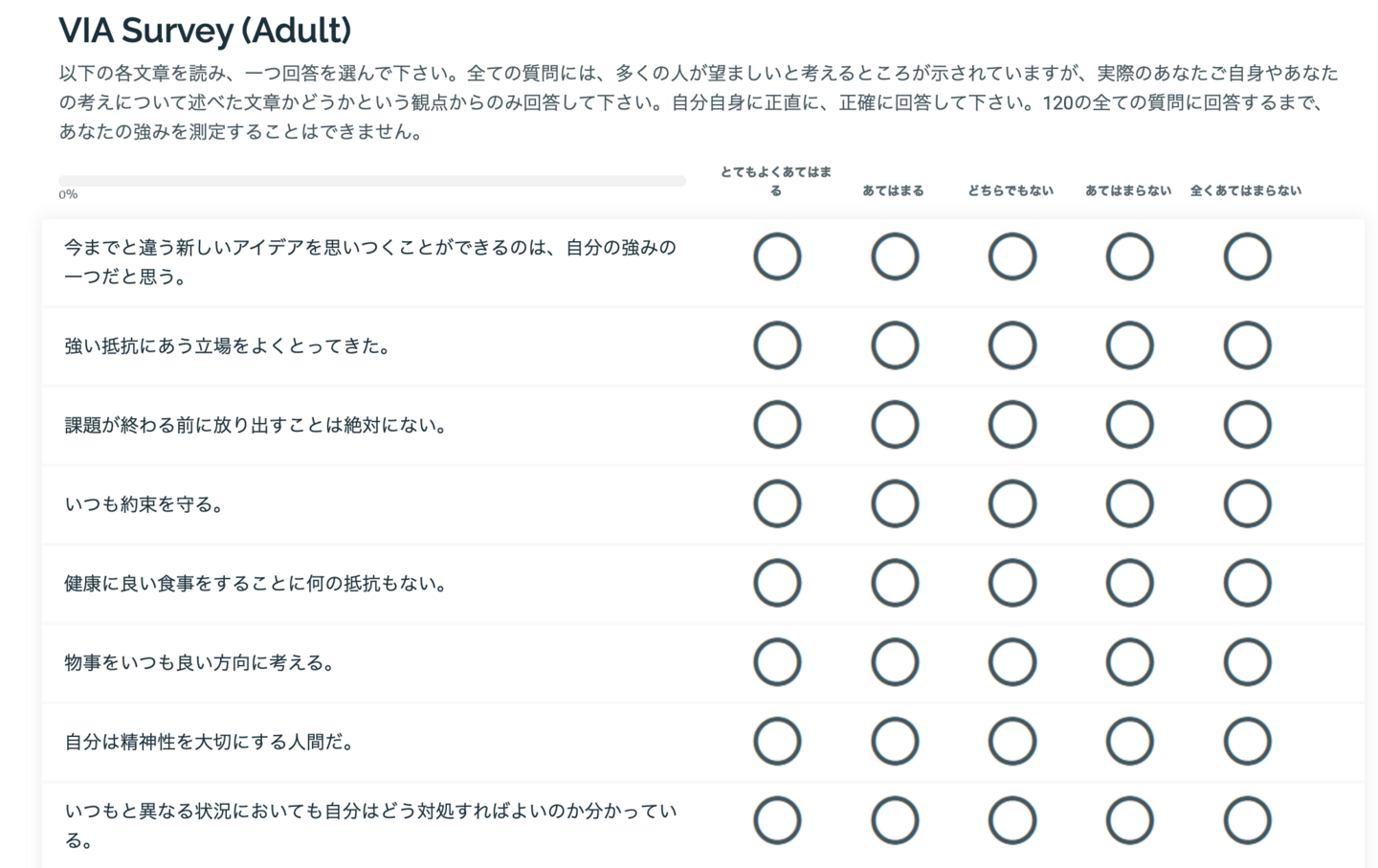The width and height of the screenshot is (1378, 868).
Task: Select 全くあてはまらない for 健康に良い食事 question
Action: click(x=1247, y=583)
